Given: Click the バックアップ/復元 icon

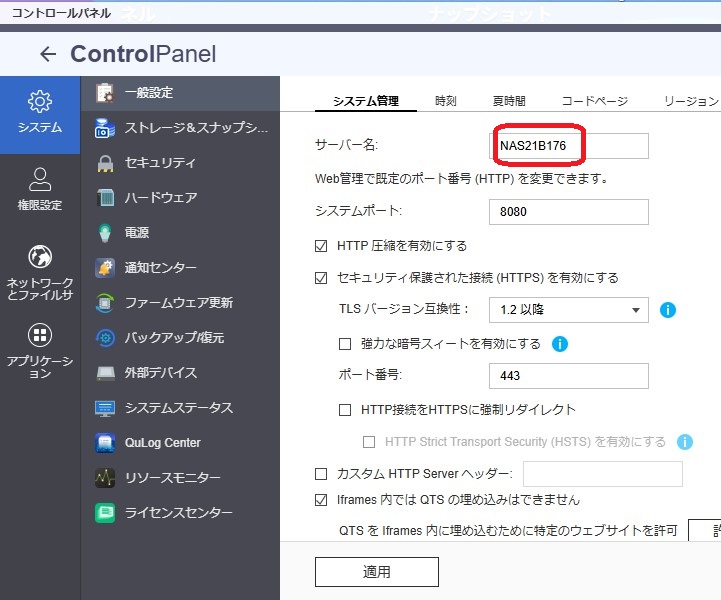Looking at the screenshot, I should [105, 338].
